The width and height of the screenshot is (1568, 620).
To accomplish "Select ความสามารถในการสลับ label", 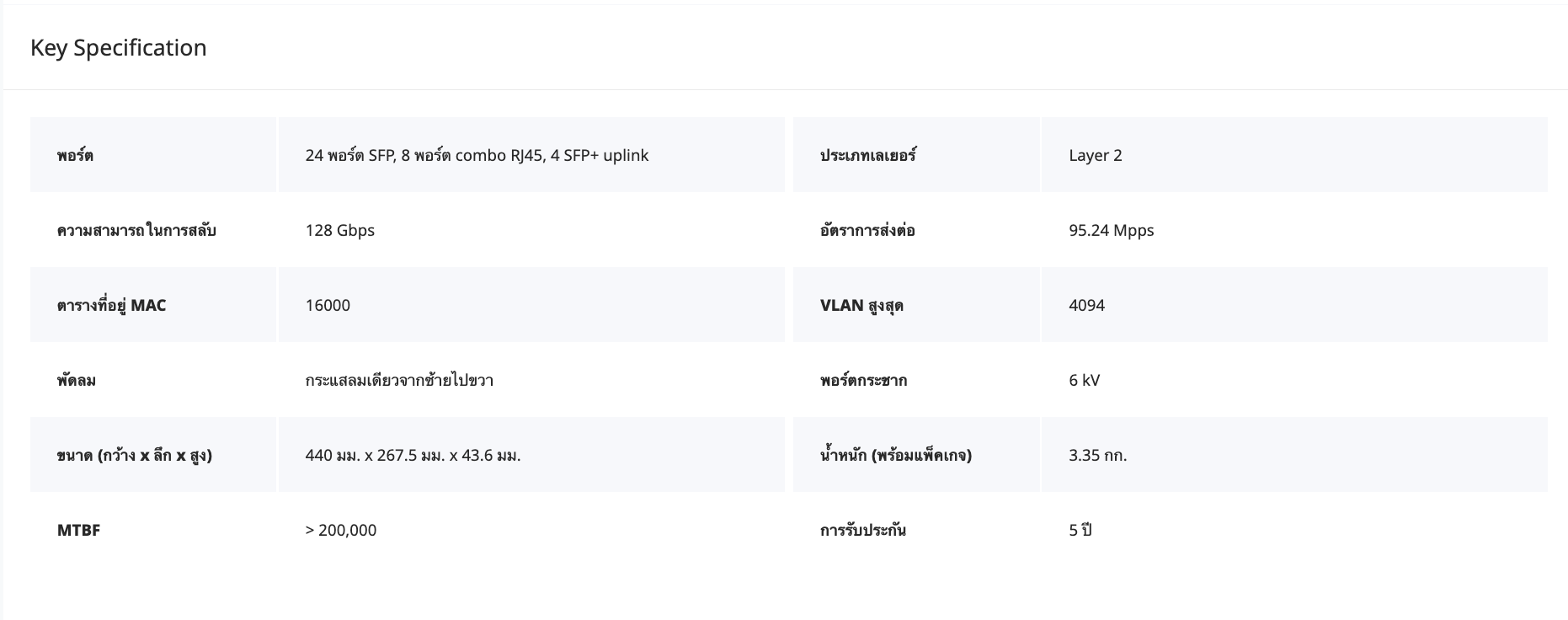I will pos(136,231).
